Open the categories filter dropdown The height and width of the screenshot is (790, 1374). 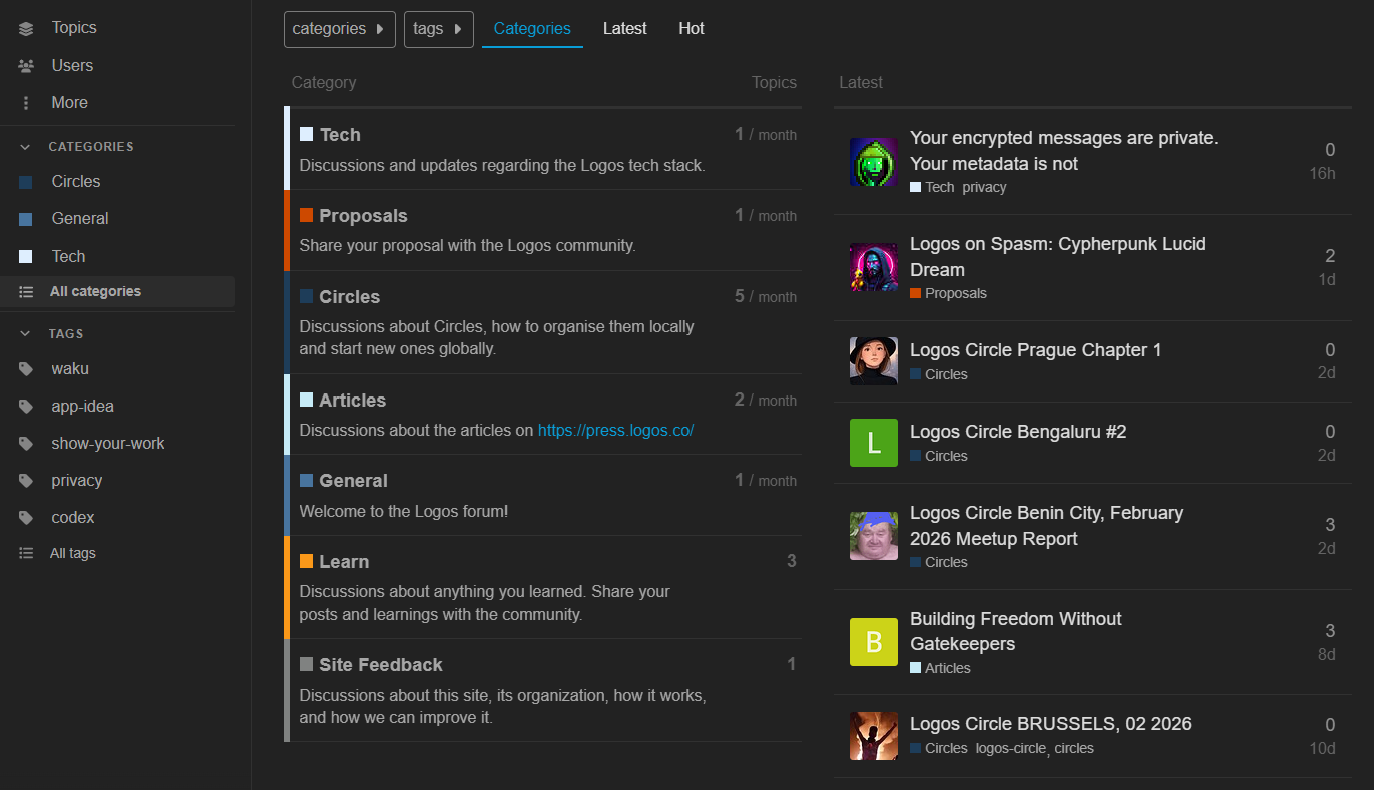(339, 29)
